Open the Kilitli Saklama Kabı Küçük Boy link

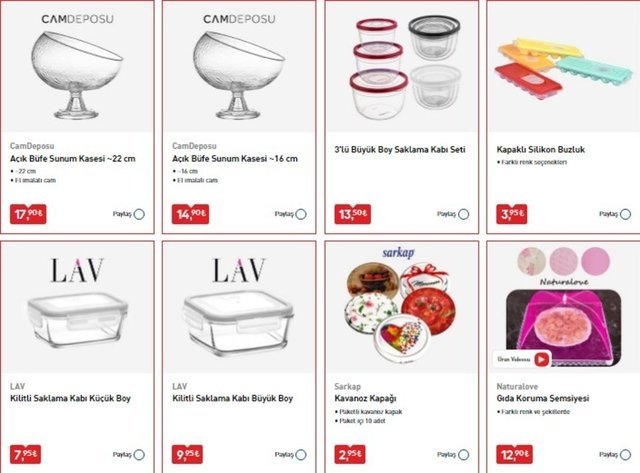point(70,398)
